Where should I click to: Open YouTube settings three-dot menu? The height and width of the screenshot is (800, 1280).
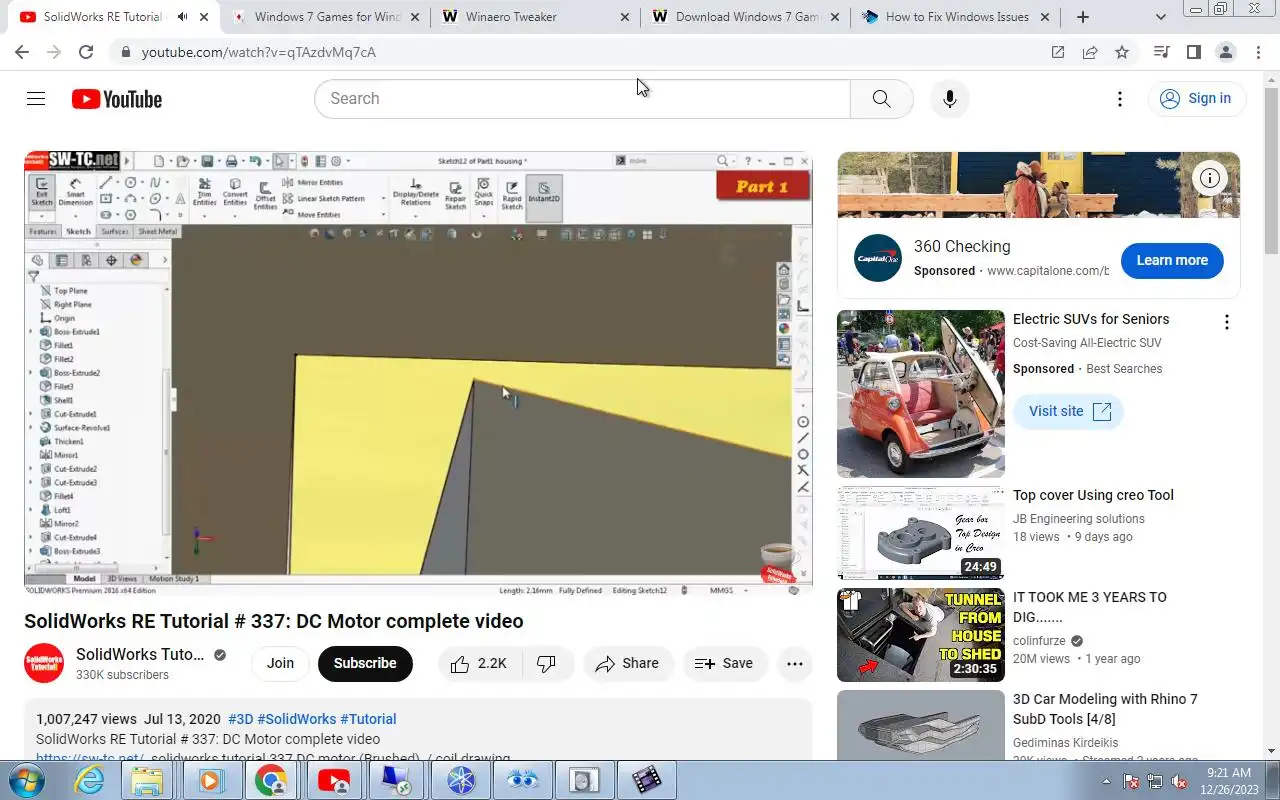click(1120, 98)
